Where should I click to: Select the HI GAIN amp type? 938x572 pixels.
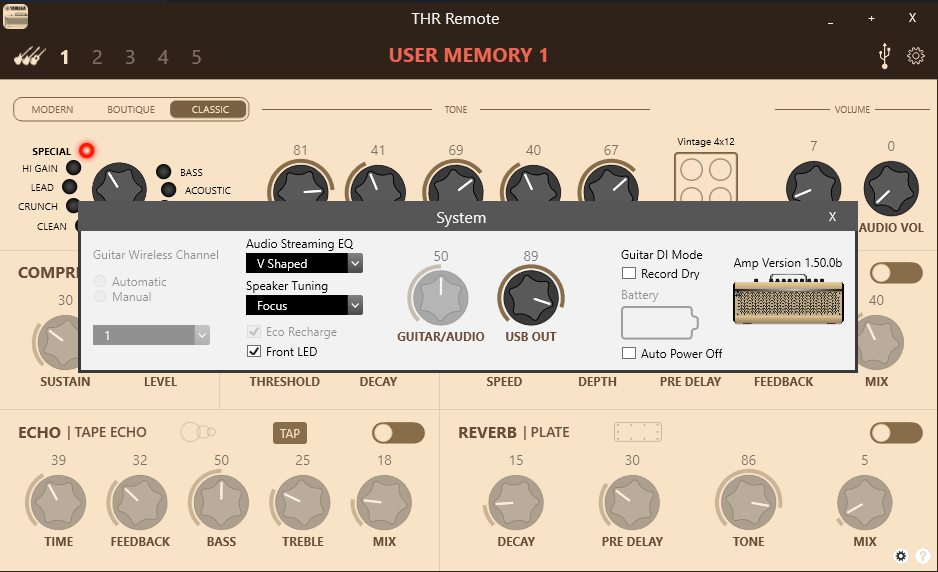click(x=73, y=168)
